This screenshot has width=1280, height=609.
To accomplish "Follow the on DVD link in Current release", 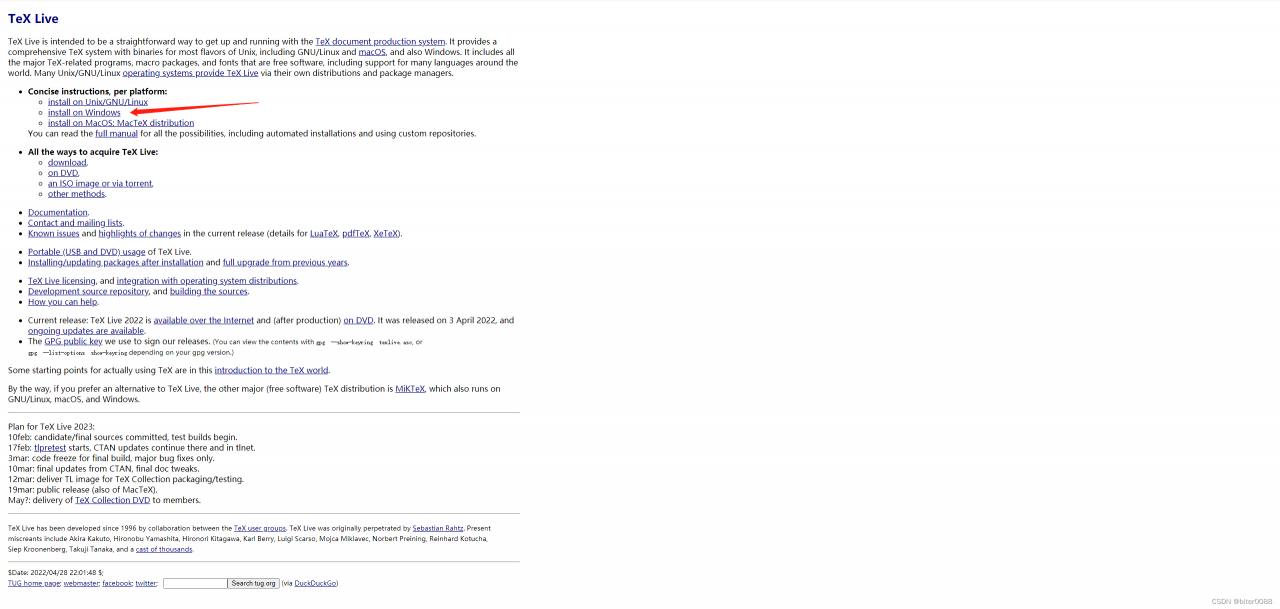I will (358, 320).
